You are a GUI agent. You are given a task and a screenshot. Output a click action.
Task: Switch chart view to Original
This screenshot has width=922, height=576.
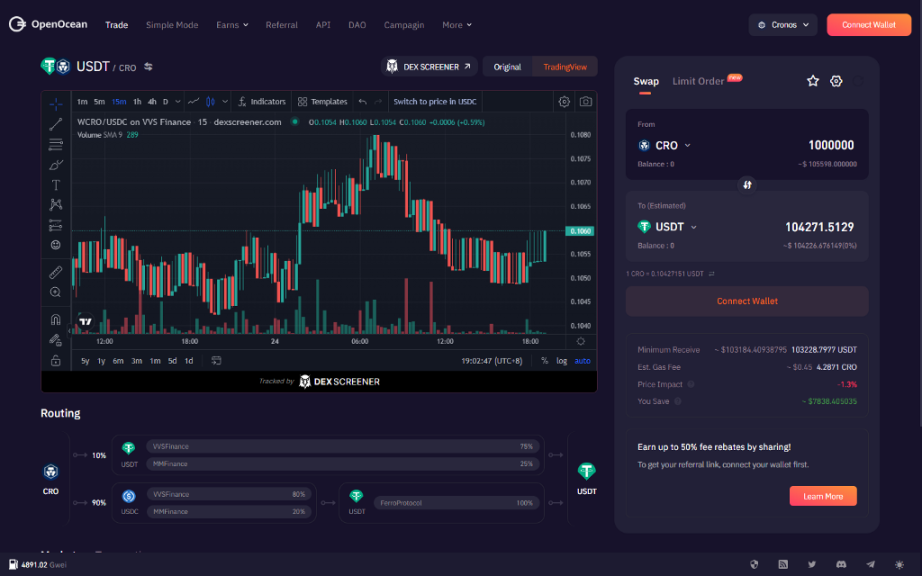[507, 67]
